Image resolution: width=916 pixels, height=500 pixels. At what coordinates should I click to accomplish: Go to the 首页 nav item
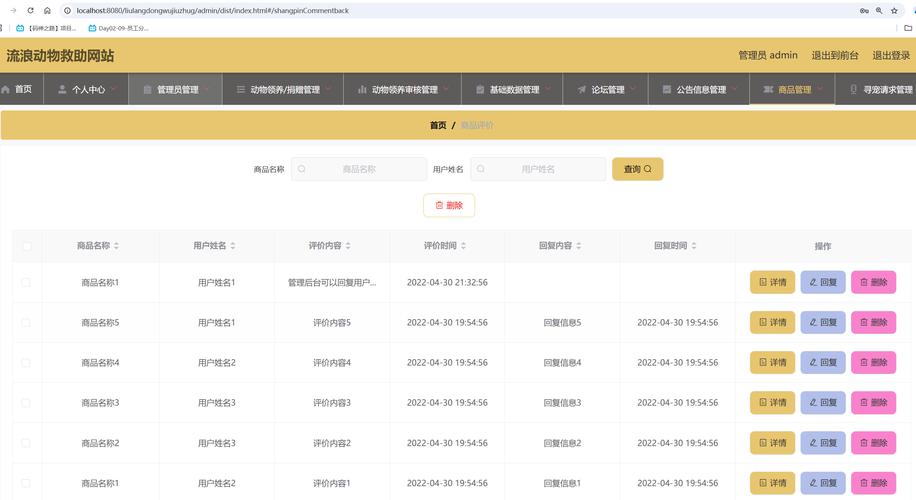[18, 89]
